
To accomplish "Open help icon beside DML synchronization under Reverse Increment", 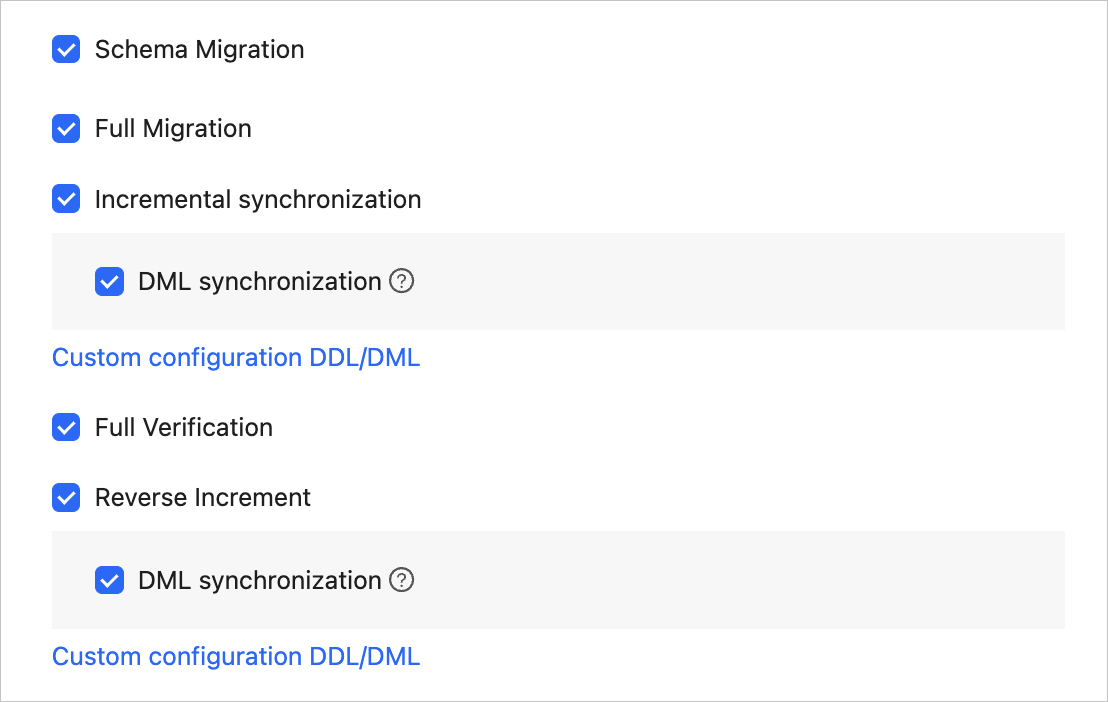I will point(402,580).
